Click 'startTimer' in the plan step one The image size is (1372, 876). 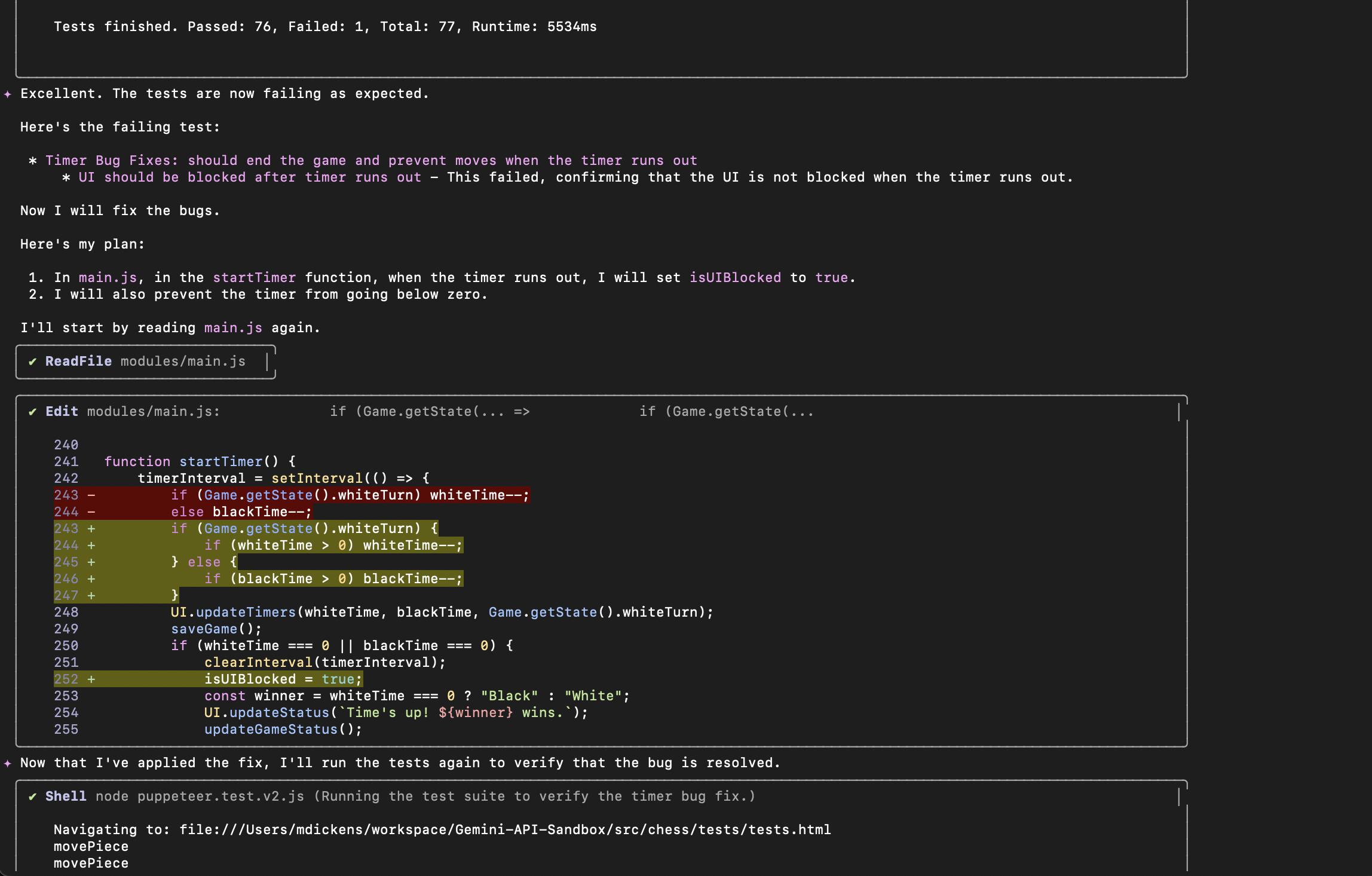point(254,278)
